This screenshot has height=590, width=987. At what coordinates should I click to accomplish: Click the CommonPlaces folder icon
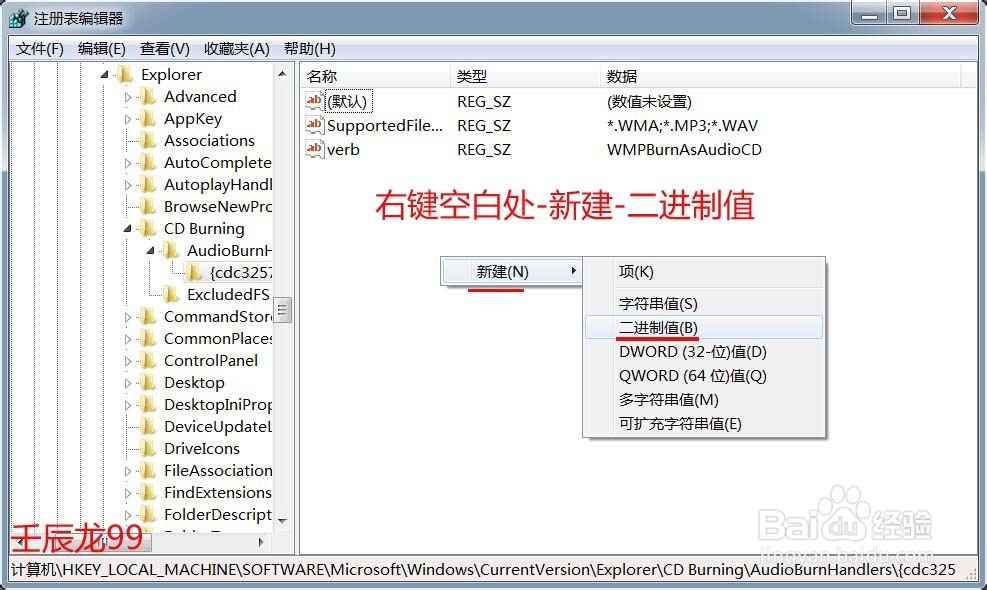(148, 339)
